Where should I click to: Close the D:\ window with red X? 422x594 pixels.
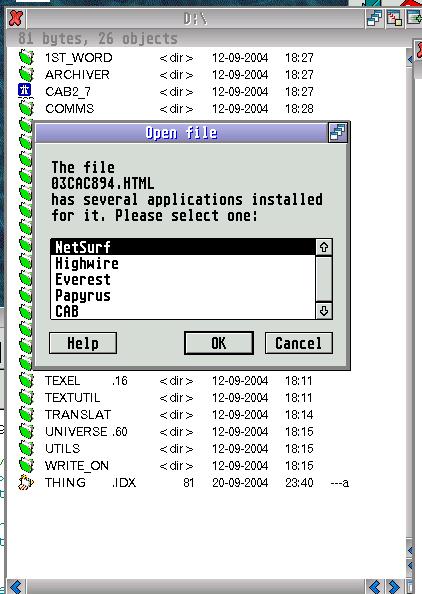pos(16,18)
